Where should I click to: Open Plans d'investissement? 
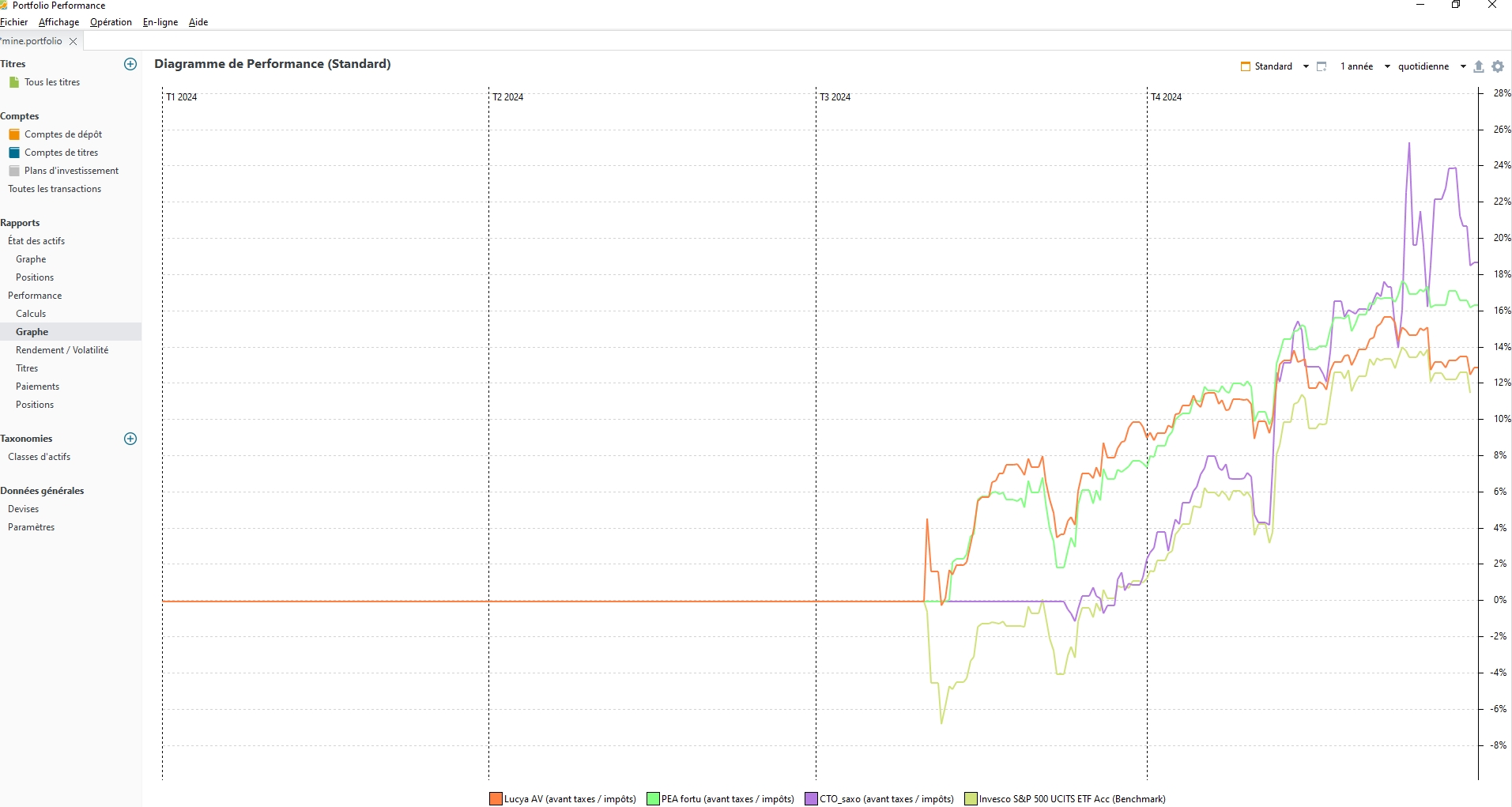coord(71,171)
